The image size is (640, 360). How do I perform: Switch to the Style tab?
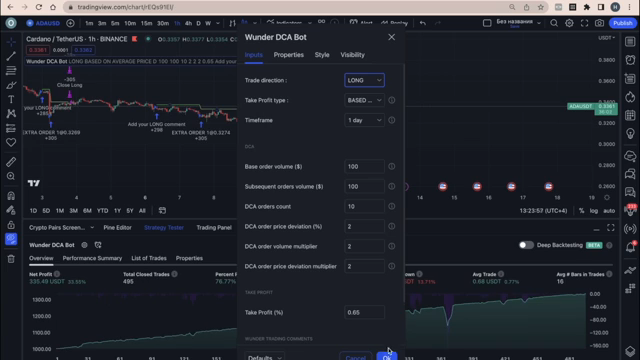(322, 55)
